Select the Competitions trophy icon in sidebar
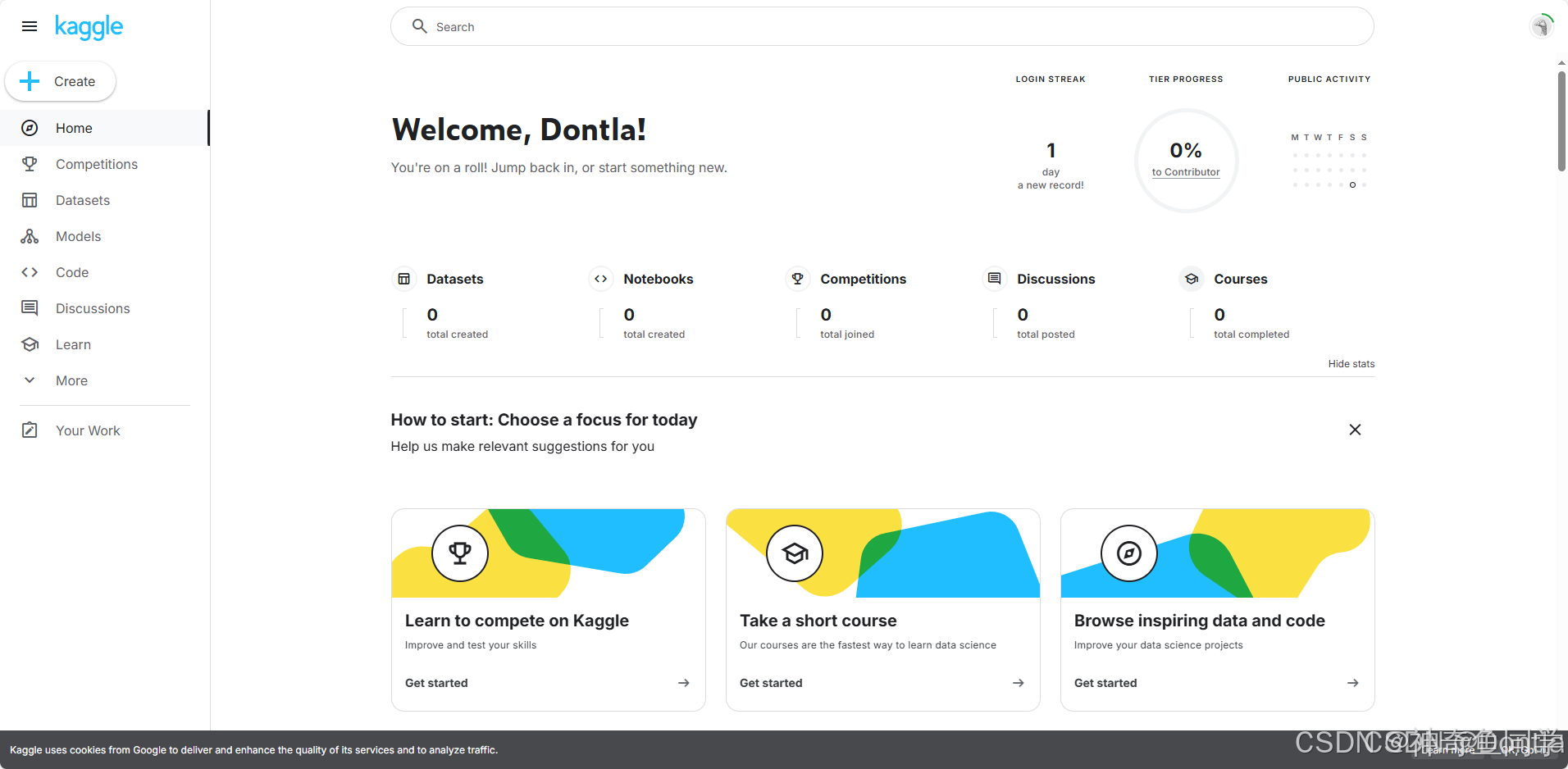This screenshot has height=769, width=1568. (30, 164)
